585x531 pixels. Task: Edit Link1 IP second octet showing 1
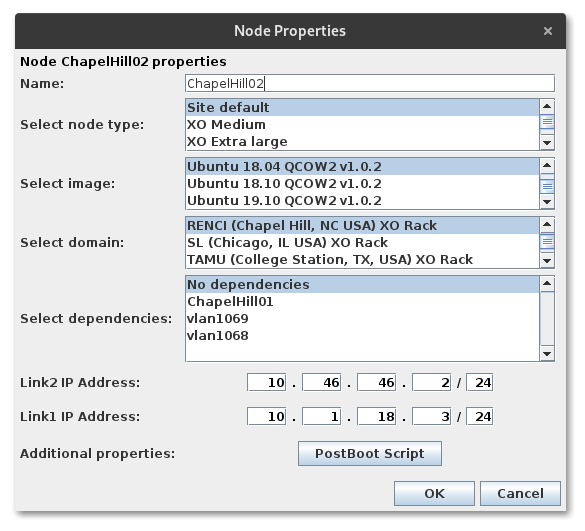coord(322,416)
